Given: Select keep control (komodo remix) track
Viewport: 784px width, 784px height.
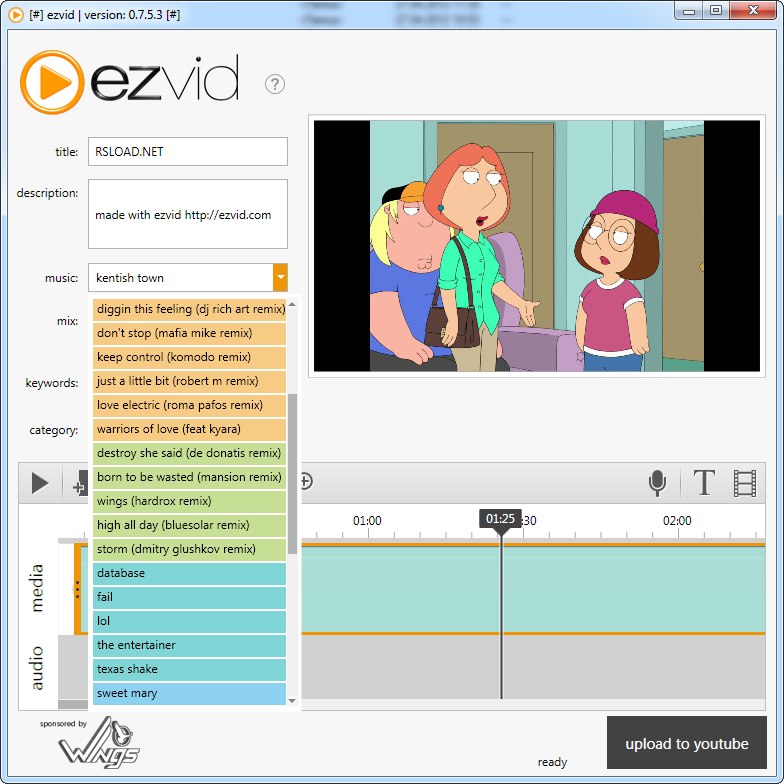Looking at the screenshot, I should tap(190, 357).
